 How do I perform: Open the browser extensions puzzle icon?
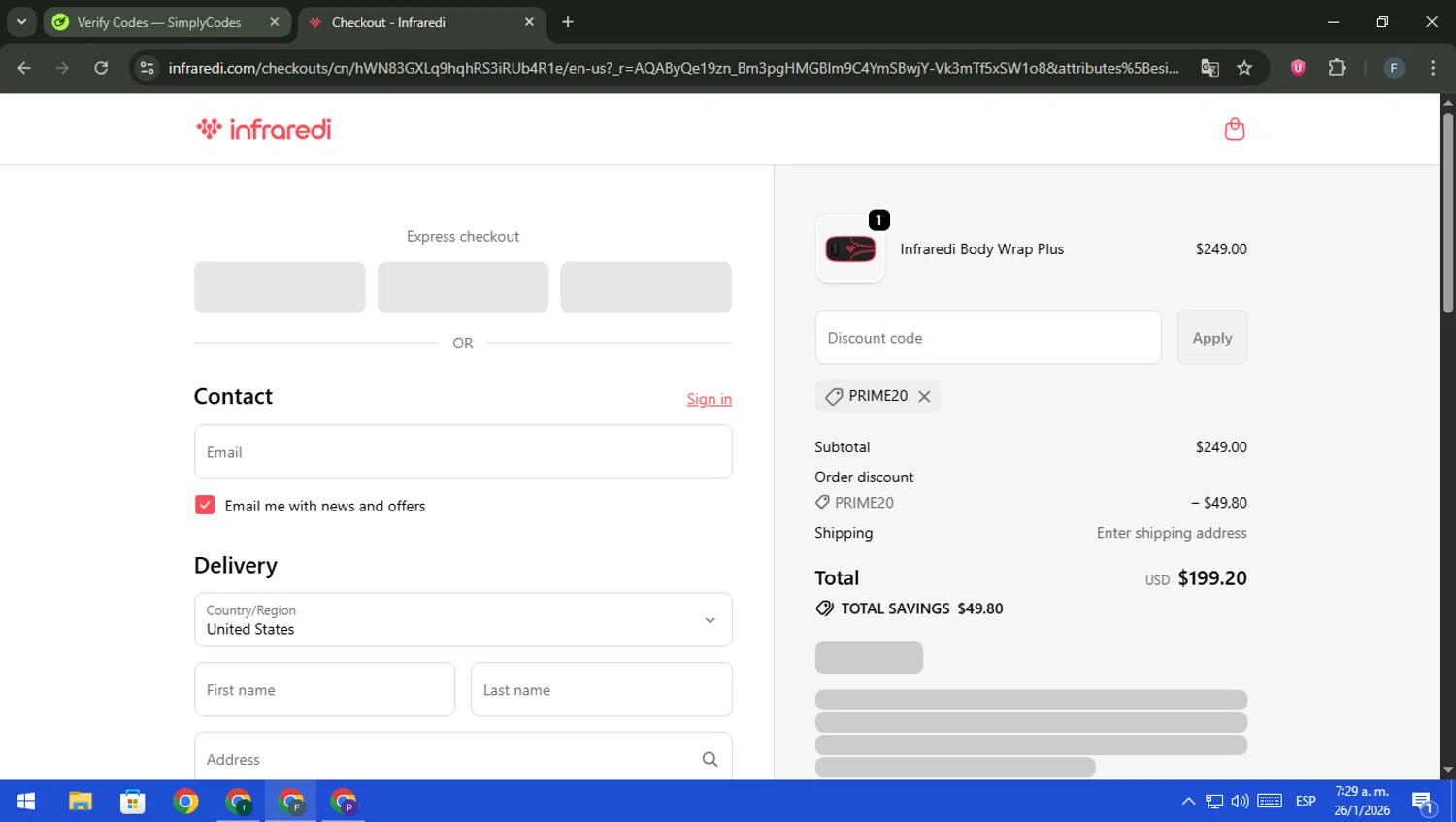pyautogui.click(x=1337, y=68)
